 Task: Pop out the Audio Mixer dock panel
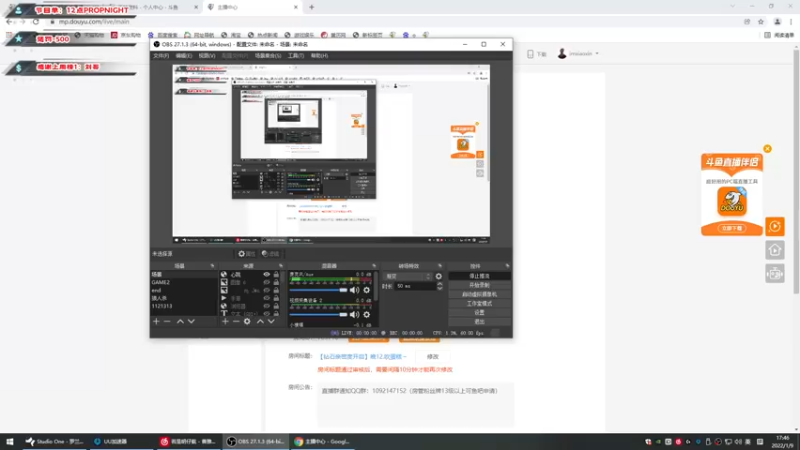374,266
